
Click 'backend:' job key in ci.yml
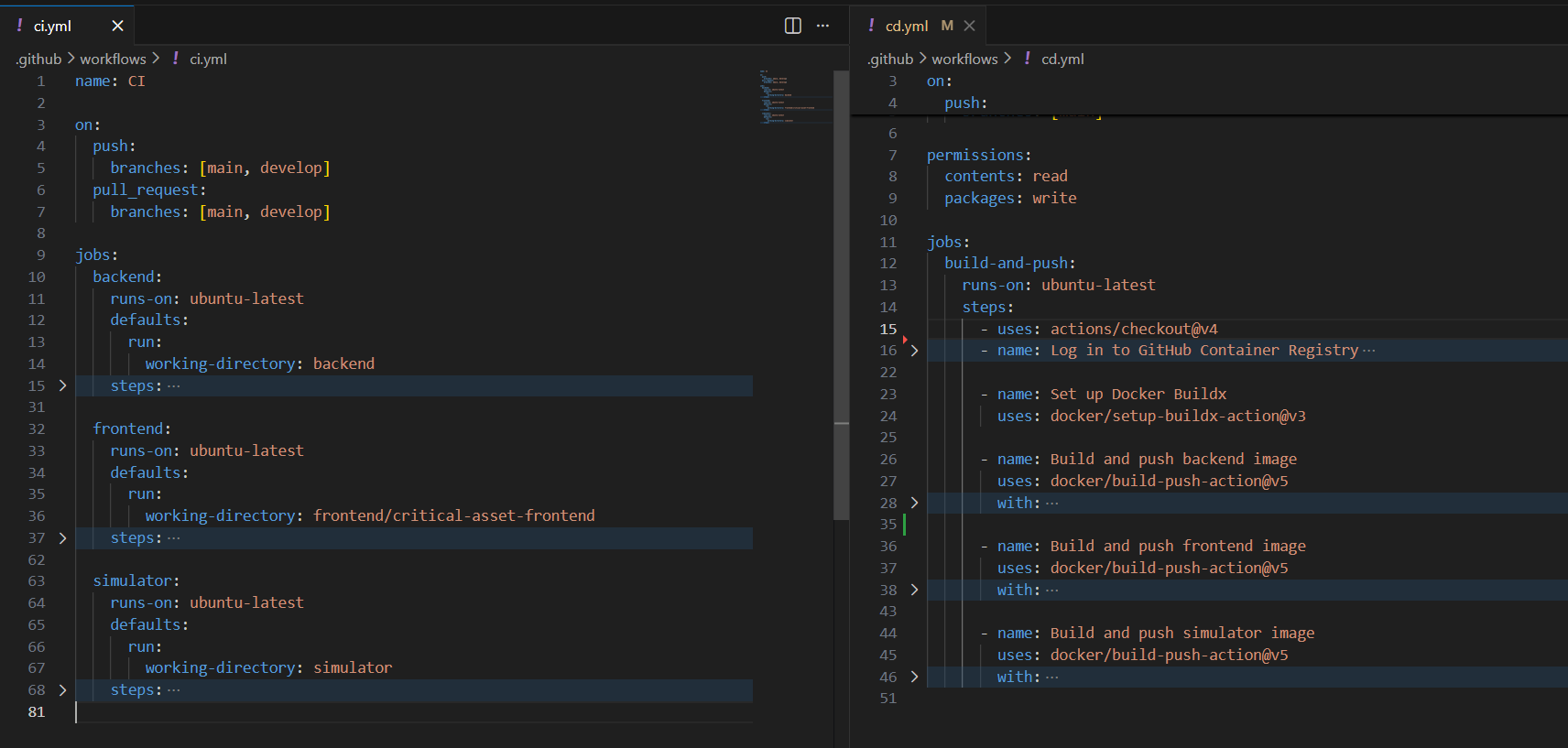(127, 276)
